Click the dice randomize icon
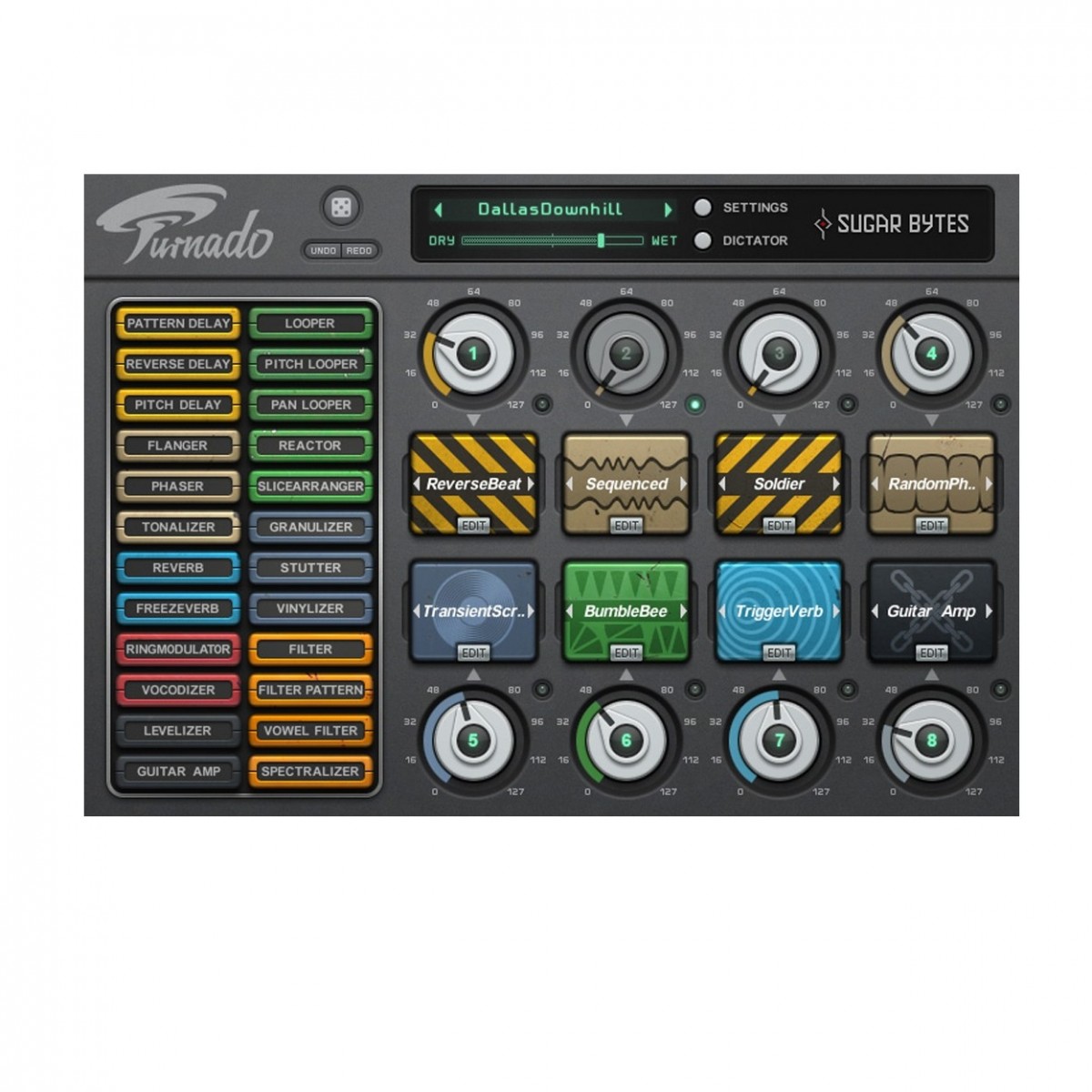The image size is (1092, 1092). [x=341, y=208]
